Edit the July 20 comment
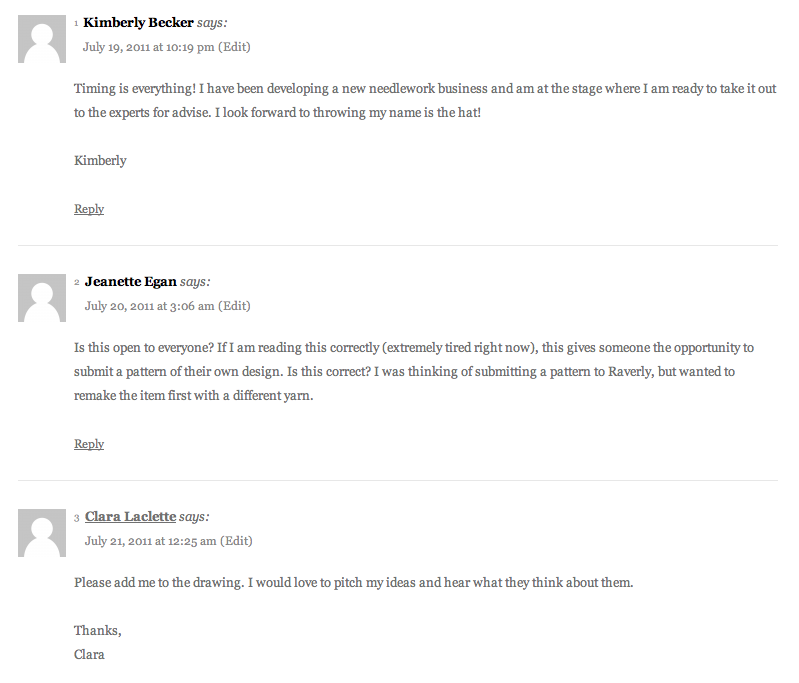 tap(234, 306)
